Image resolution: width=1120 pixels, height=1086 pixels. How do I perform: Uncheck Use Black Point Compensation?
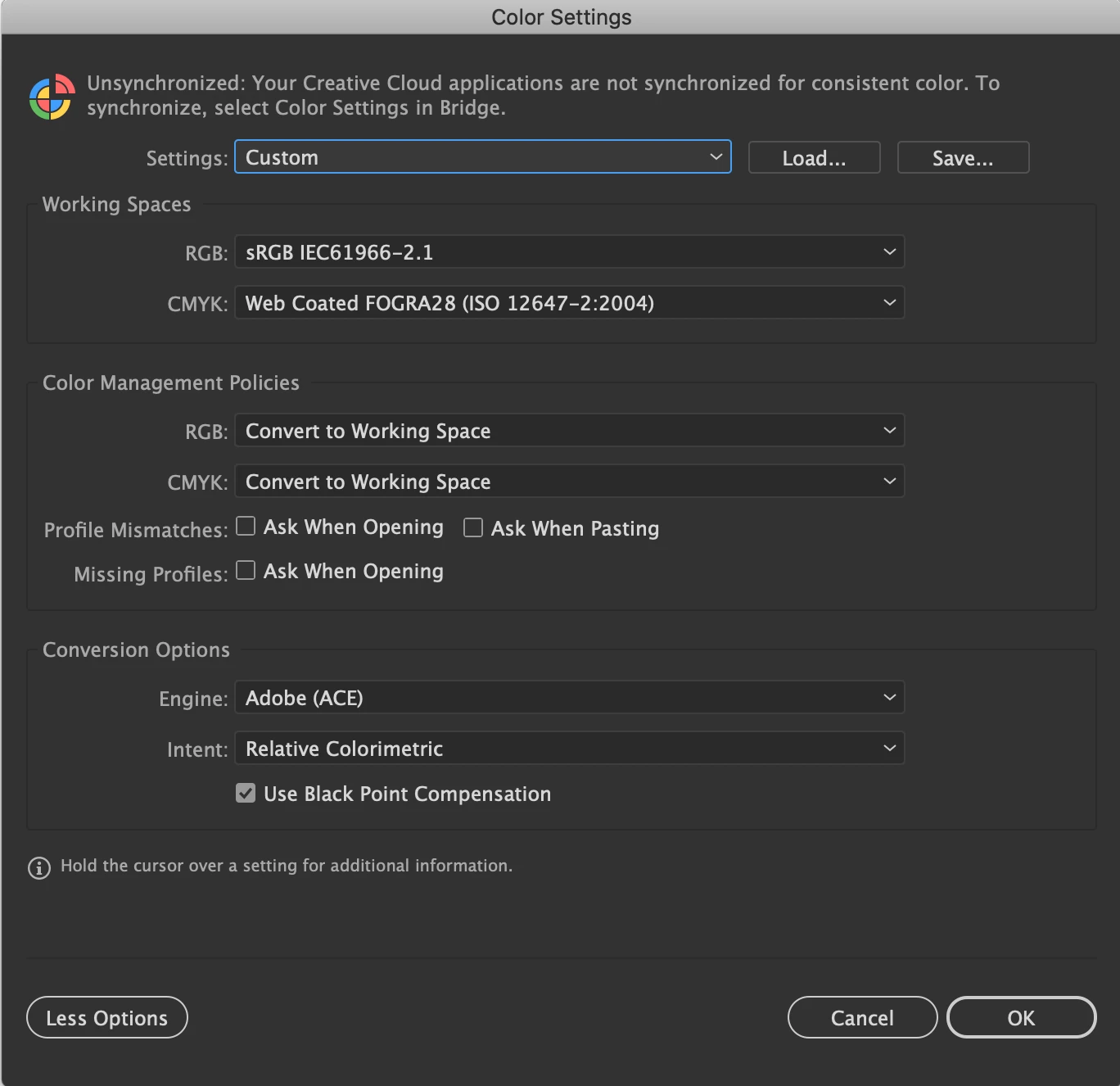click(x=246, y=793)
